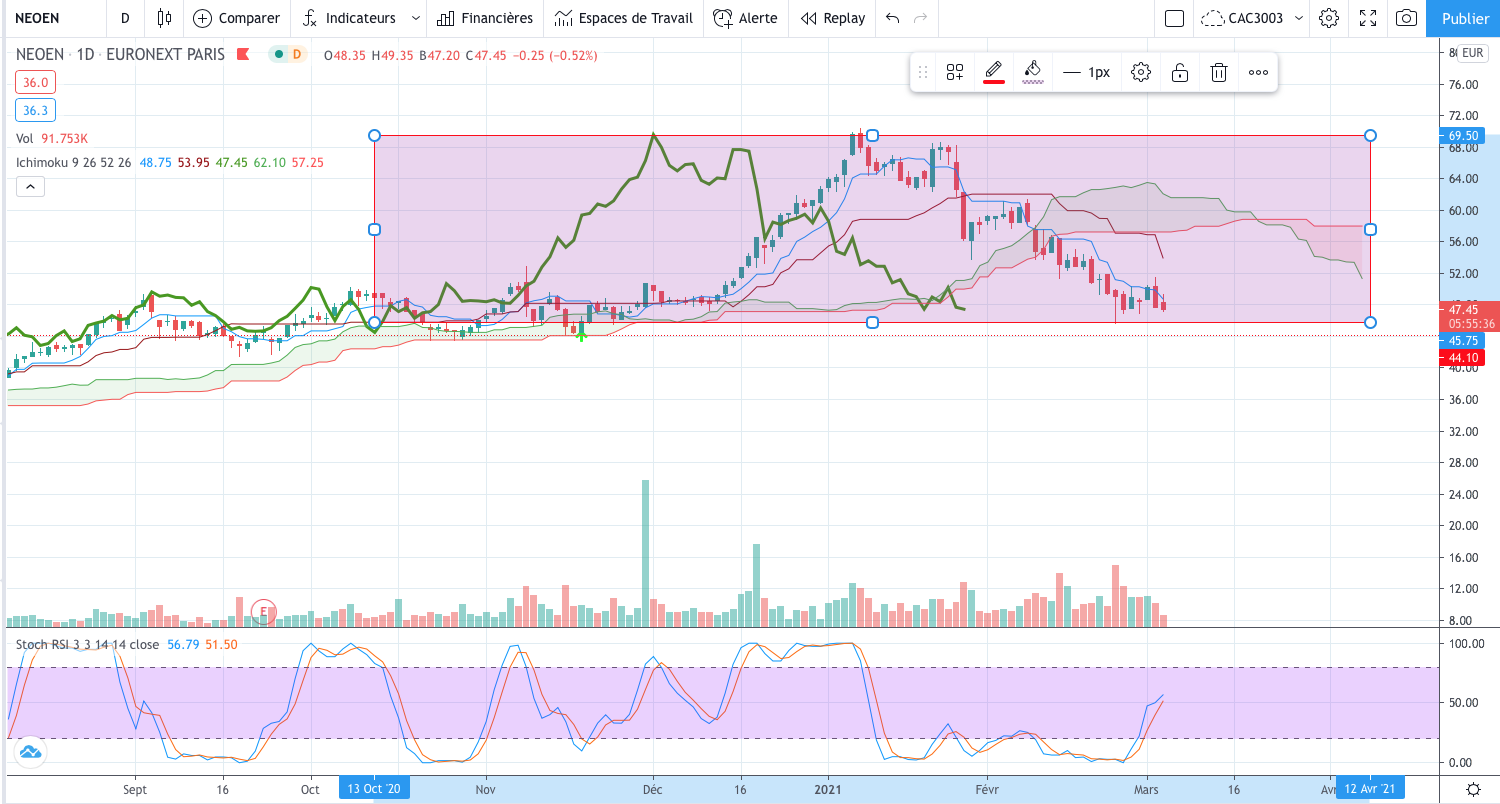
Task: Open the candlestick chart style picker
Action: point(165,18)
